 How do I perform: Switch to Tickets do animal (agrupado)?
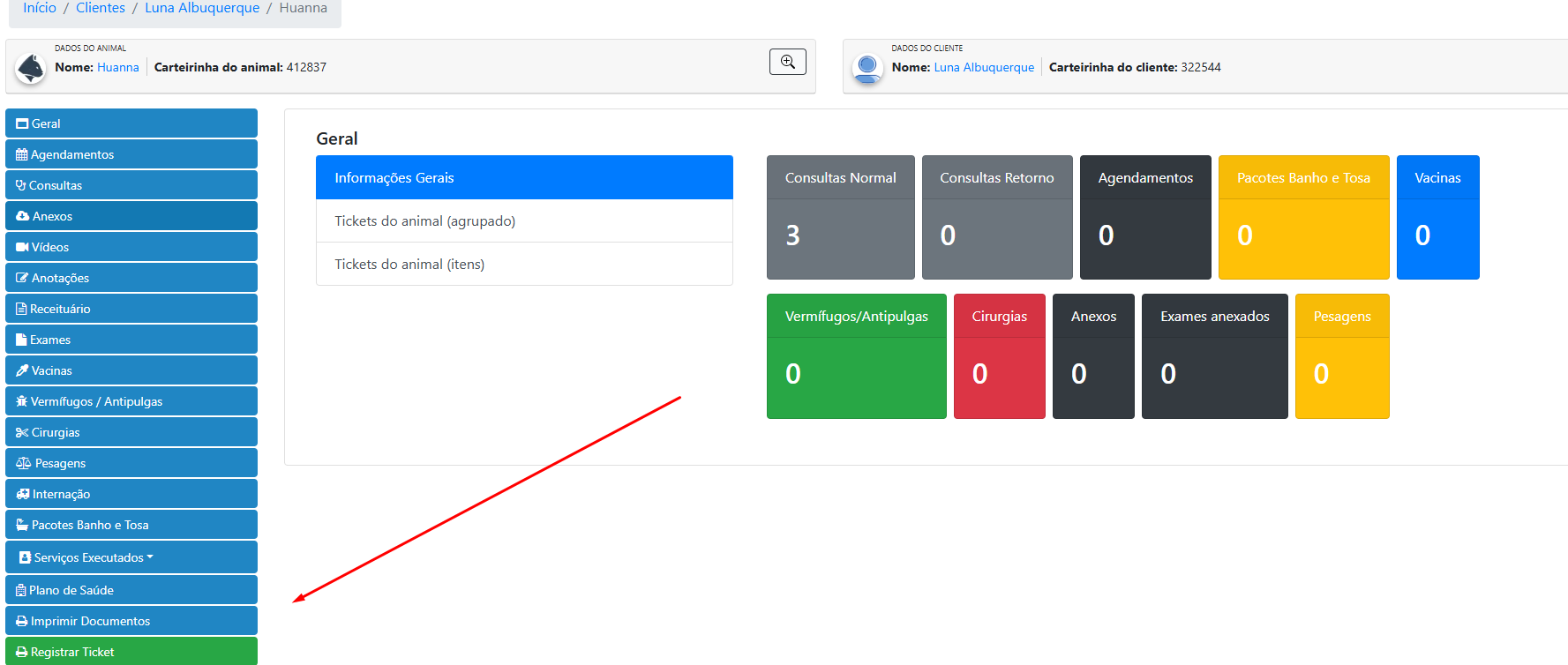pos(524,220)
